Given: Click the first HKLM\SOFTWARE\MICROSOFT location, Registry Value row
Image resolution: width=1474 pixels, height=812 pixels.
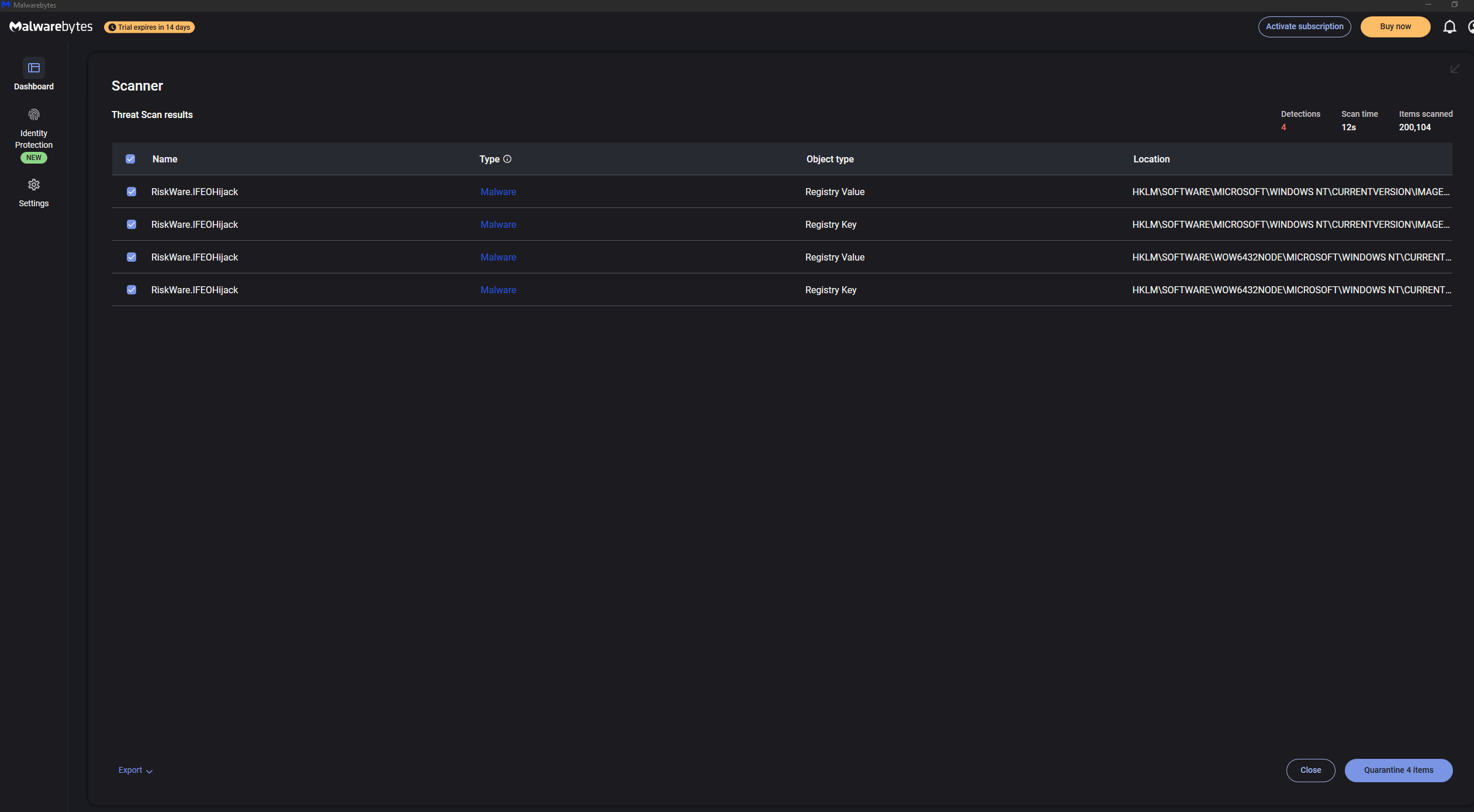Looking at the screenshot, I should click(1291, 192).
